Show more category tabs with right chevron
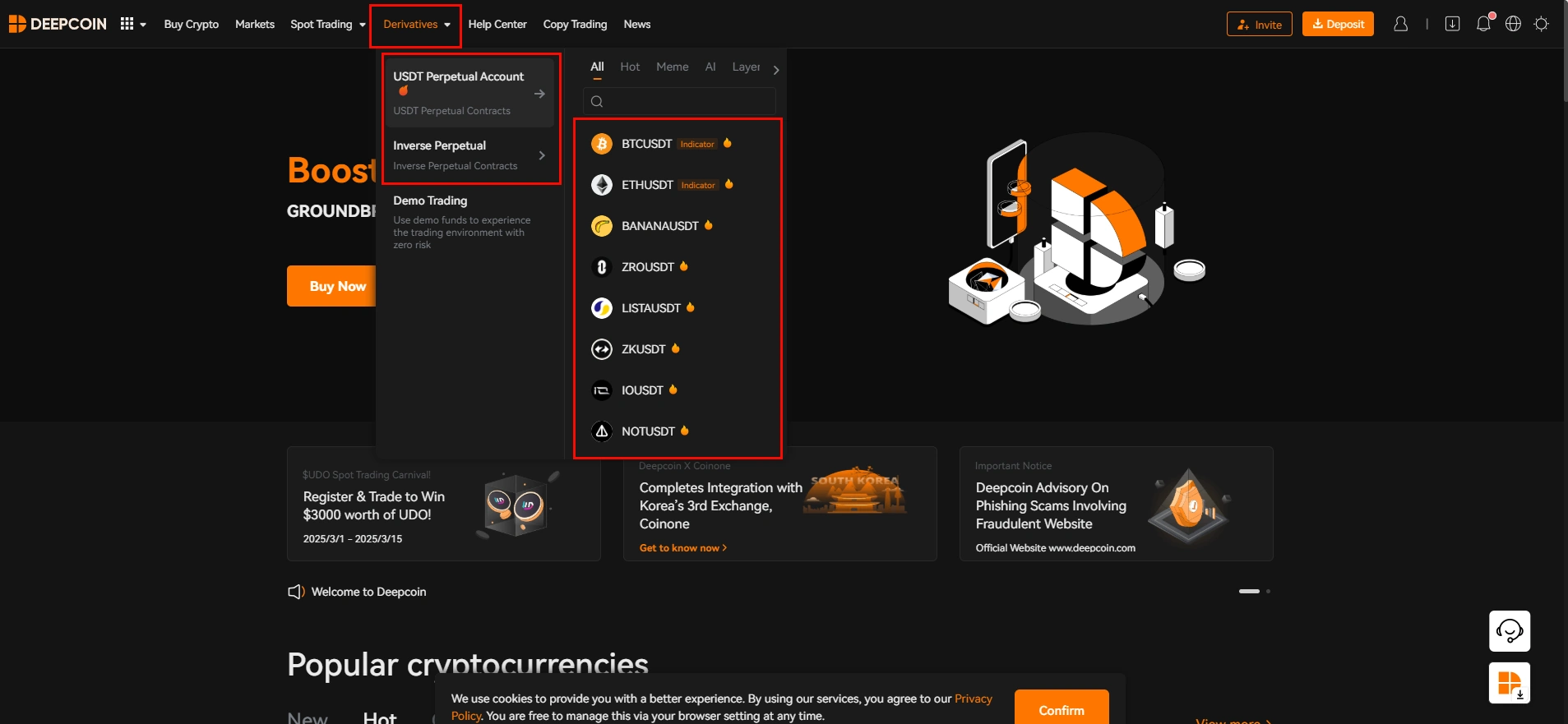Image resolution: width=1568 pixels, height=724 pixels. coord(775,70)
